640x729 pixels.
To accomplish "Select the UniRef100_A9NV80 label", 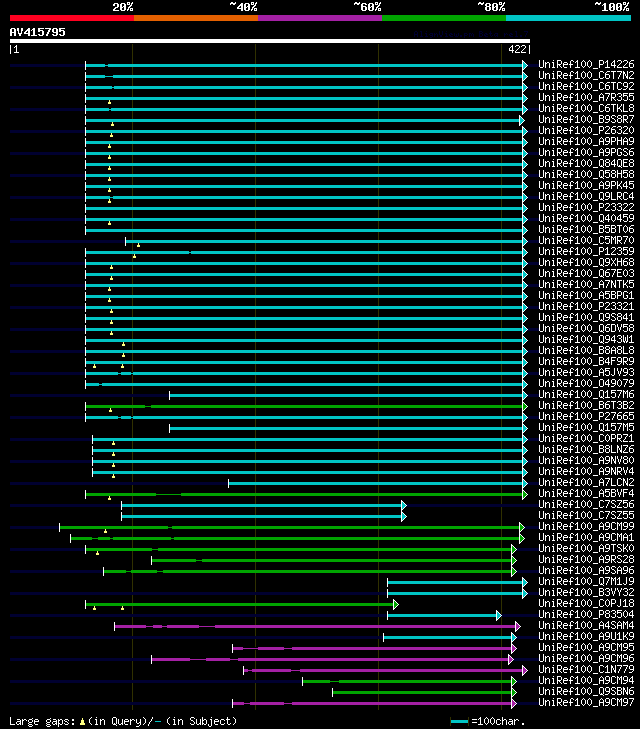I will [x=586, y=460].
